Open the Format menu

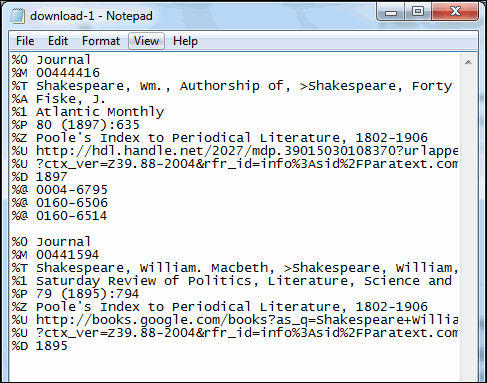[101, 41]
